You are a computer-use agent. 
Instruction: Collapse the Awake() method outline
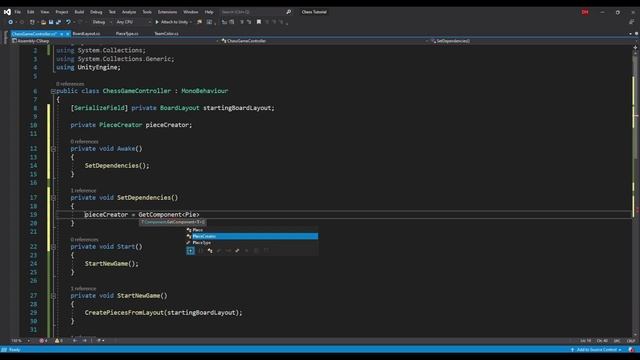pos(53,149)
